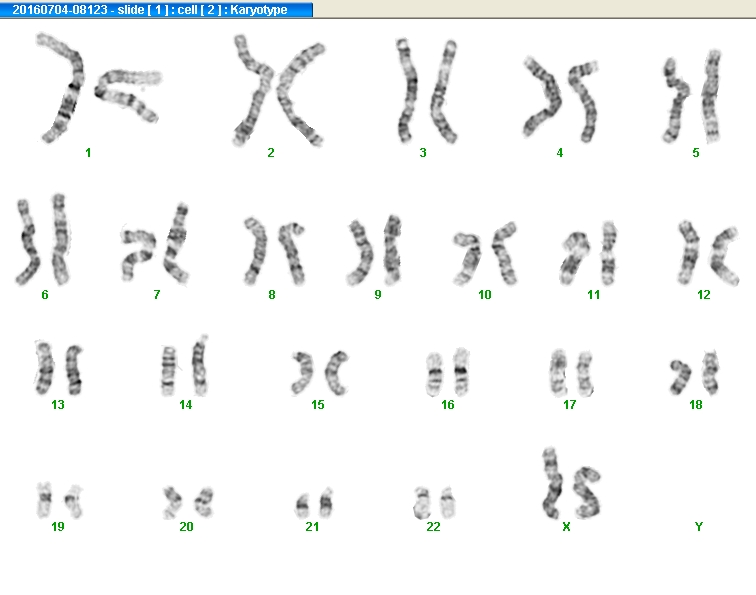Image resolution: width=756 pixels, height=595 pixels.
Task: Click the green Y label
Action: coord(699,527)
